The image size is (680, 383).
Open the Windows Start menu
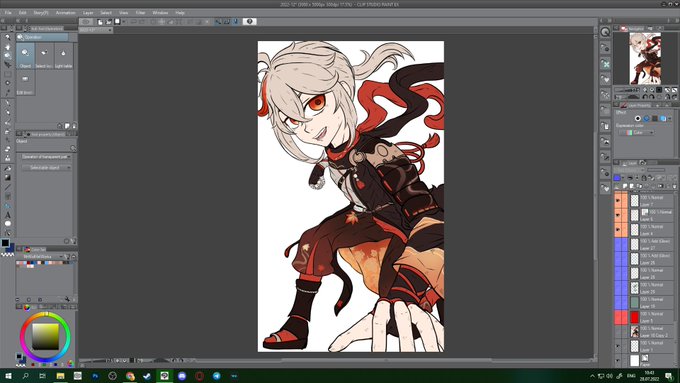tap(8, 376)
